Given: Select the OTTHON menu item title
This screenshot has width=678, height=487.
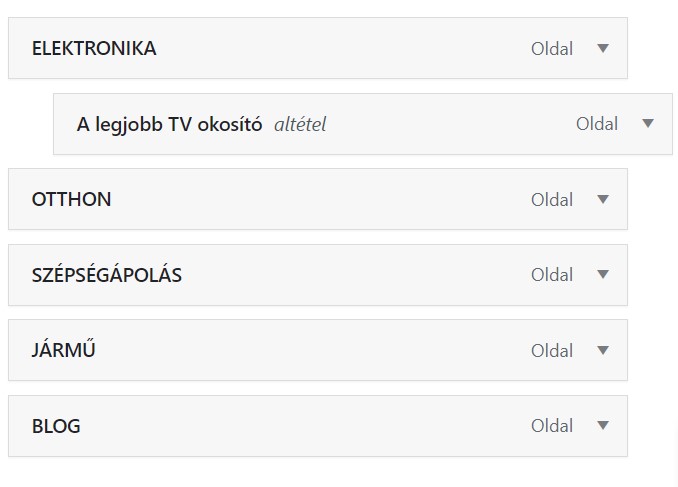Looking at the screenshot, I should pyautogui.click(x=71, y=199).
